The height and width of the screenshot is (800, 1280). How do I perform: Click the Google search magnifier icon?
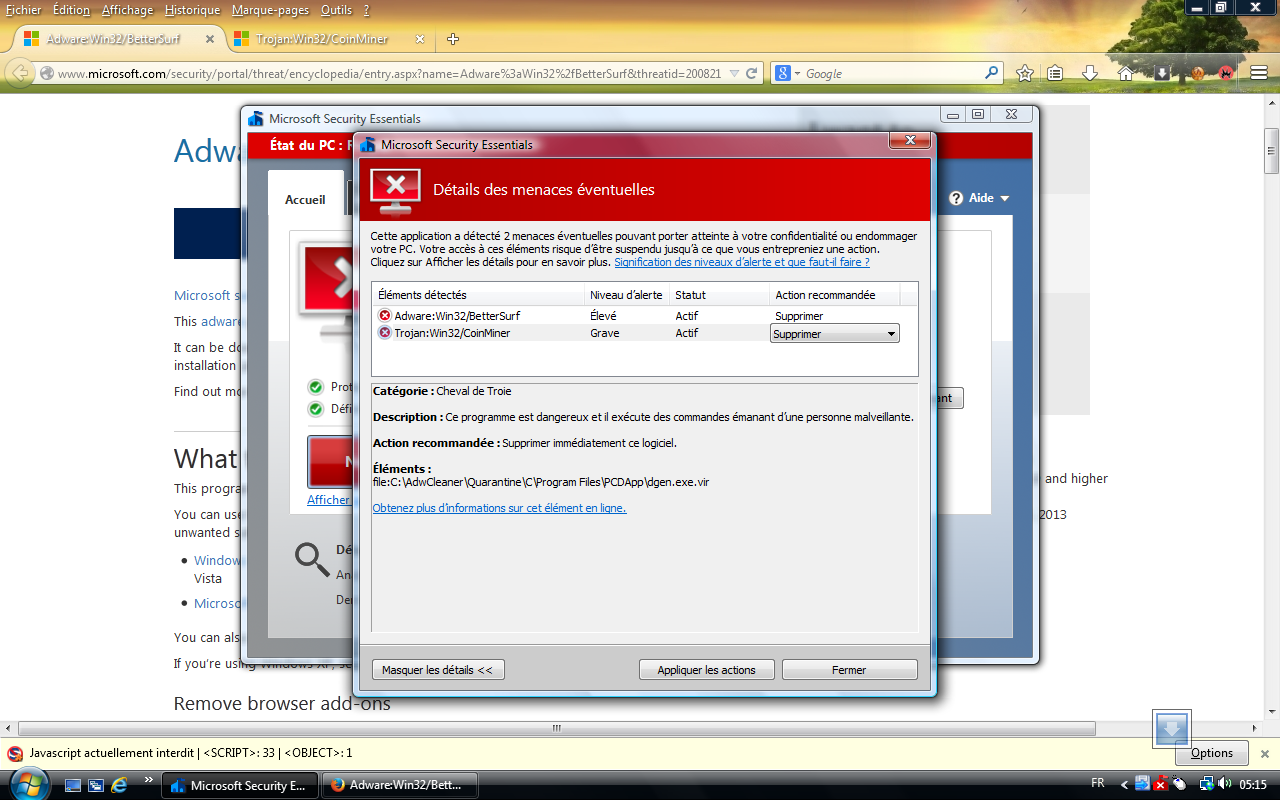coord(991,73)
